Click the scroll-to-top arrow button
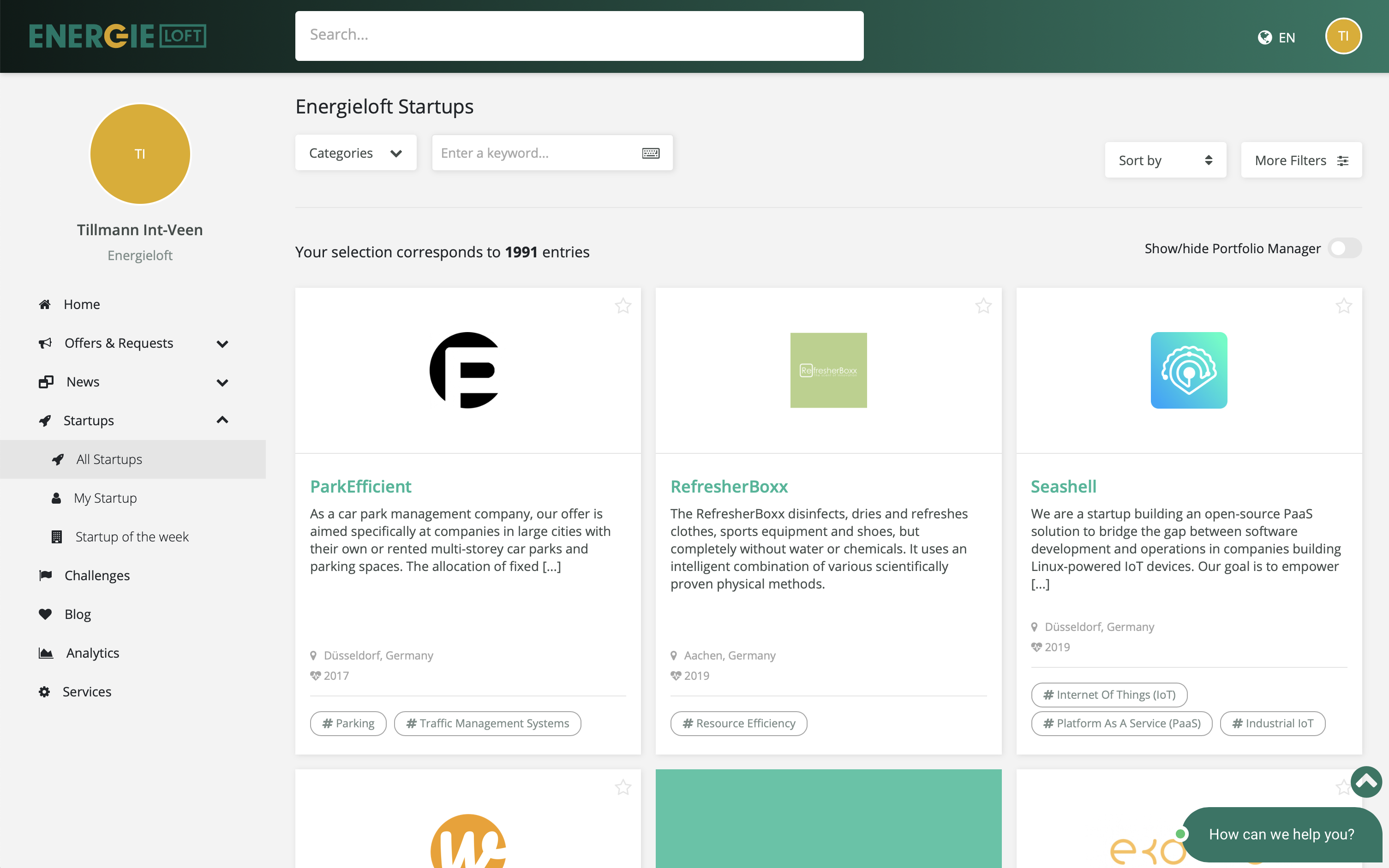The width and height of the screenshot is (1389, 868). [x=1365, y=781]
